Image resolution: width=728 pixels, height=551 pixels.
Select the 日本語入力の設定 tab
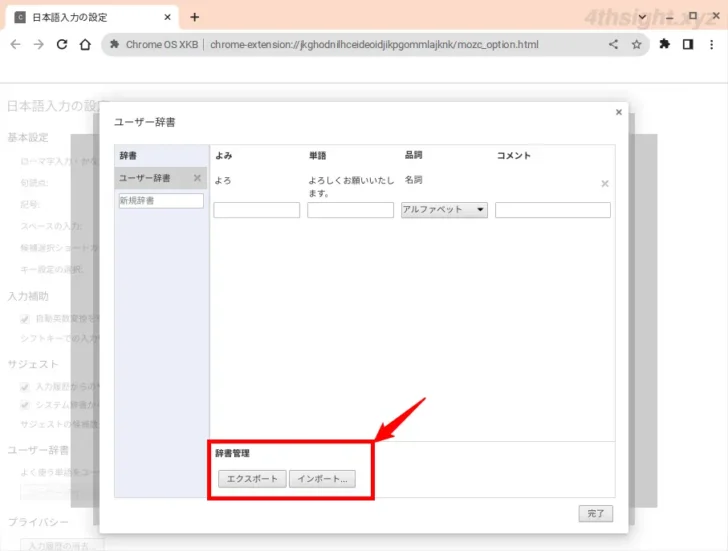92,17
